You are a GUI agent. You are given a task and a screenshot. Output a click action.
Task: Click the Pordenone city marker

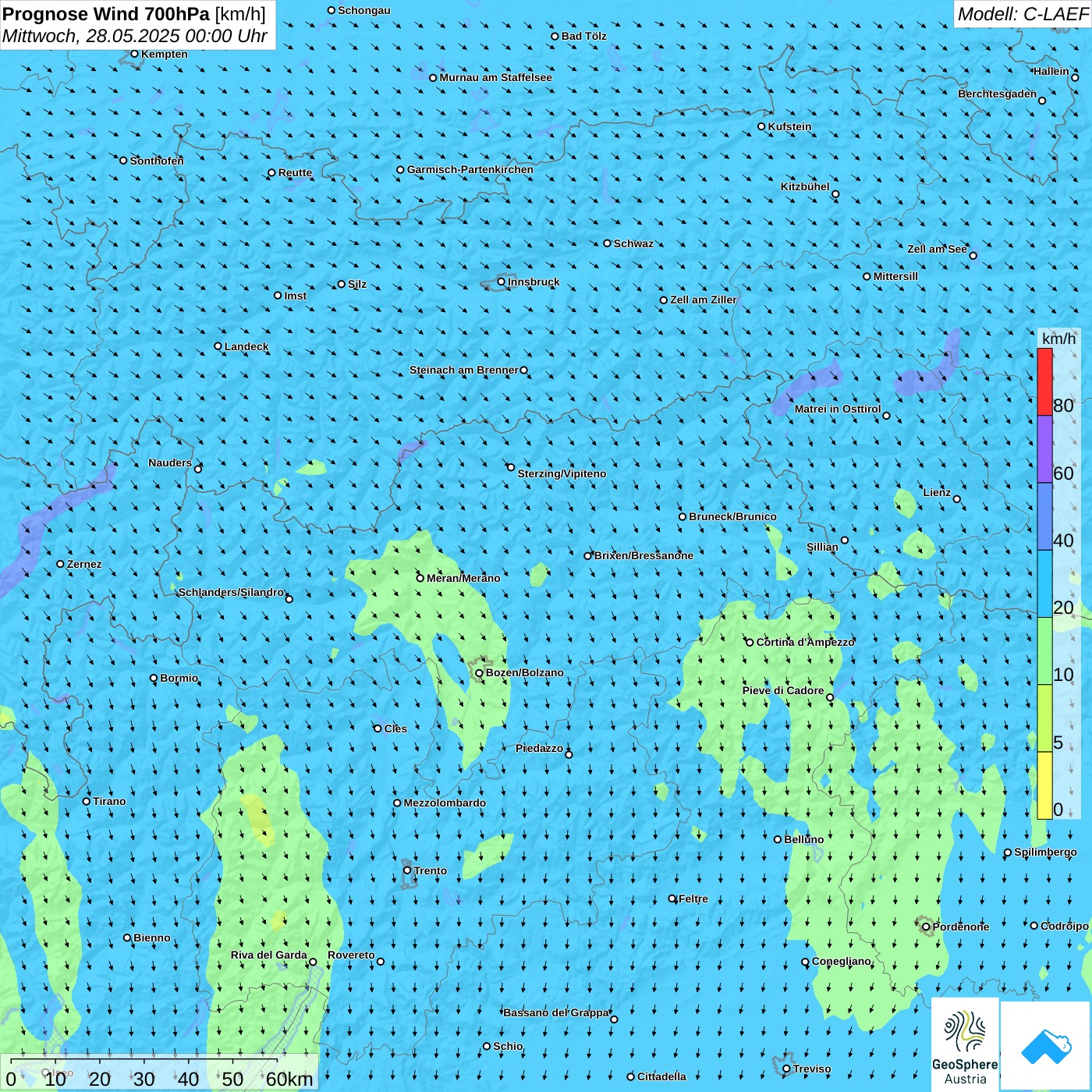tap(926, 927)
